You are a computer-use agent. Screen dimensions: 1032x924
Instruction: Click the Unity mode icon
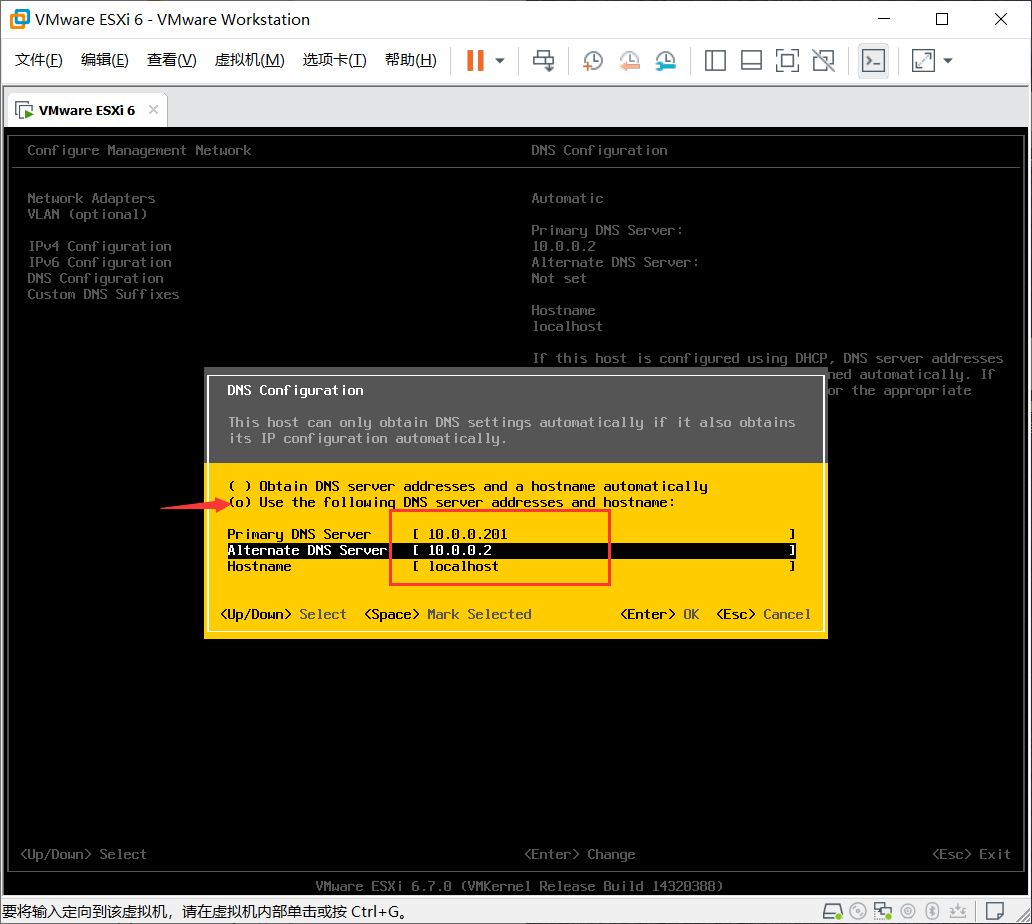pos(823,61)
